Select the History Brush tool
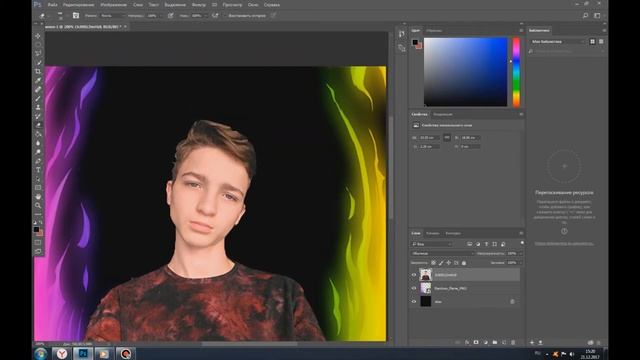Viewport: 640px width, 360px height. pos(38,116)
